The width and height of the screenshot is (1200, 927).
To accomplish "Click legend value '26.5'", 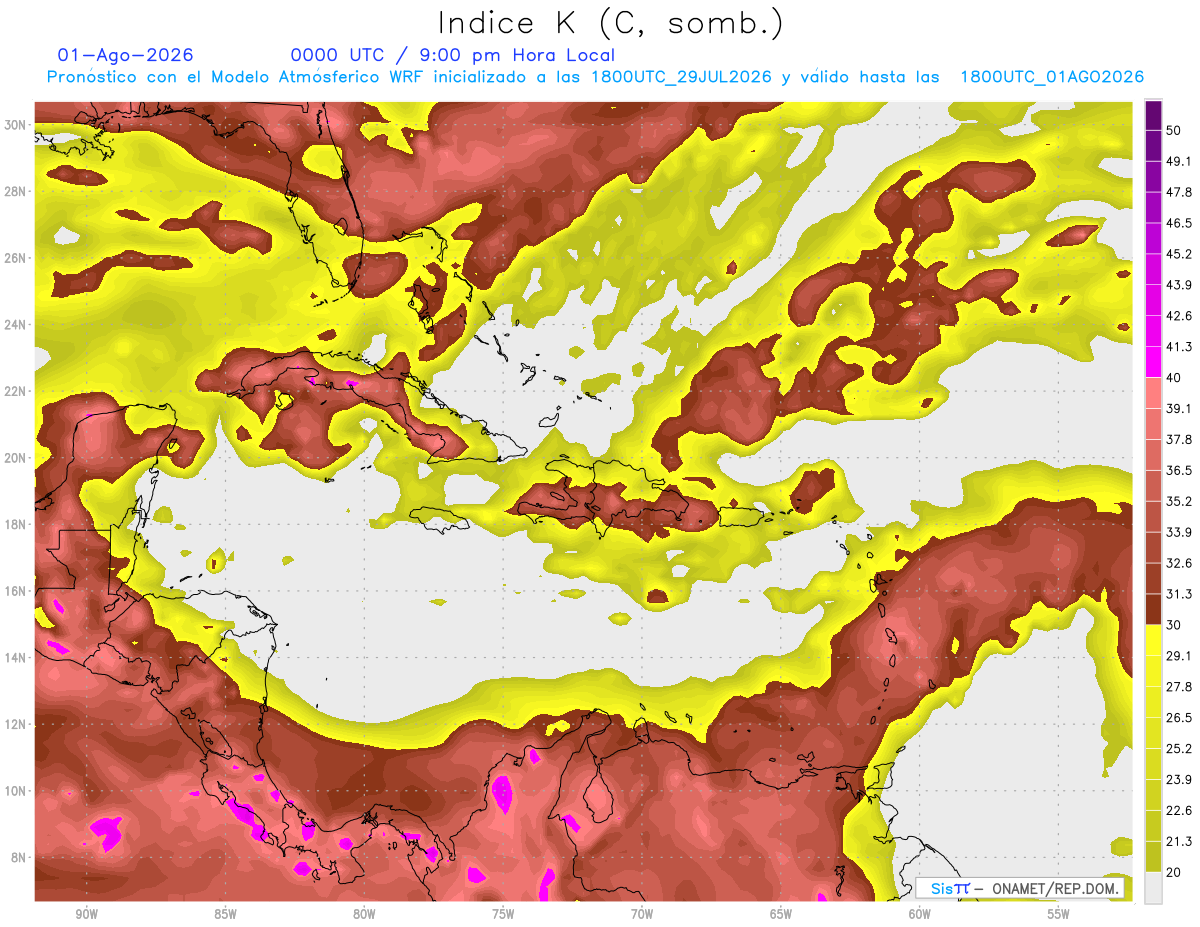I will 1178,718.
